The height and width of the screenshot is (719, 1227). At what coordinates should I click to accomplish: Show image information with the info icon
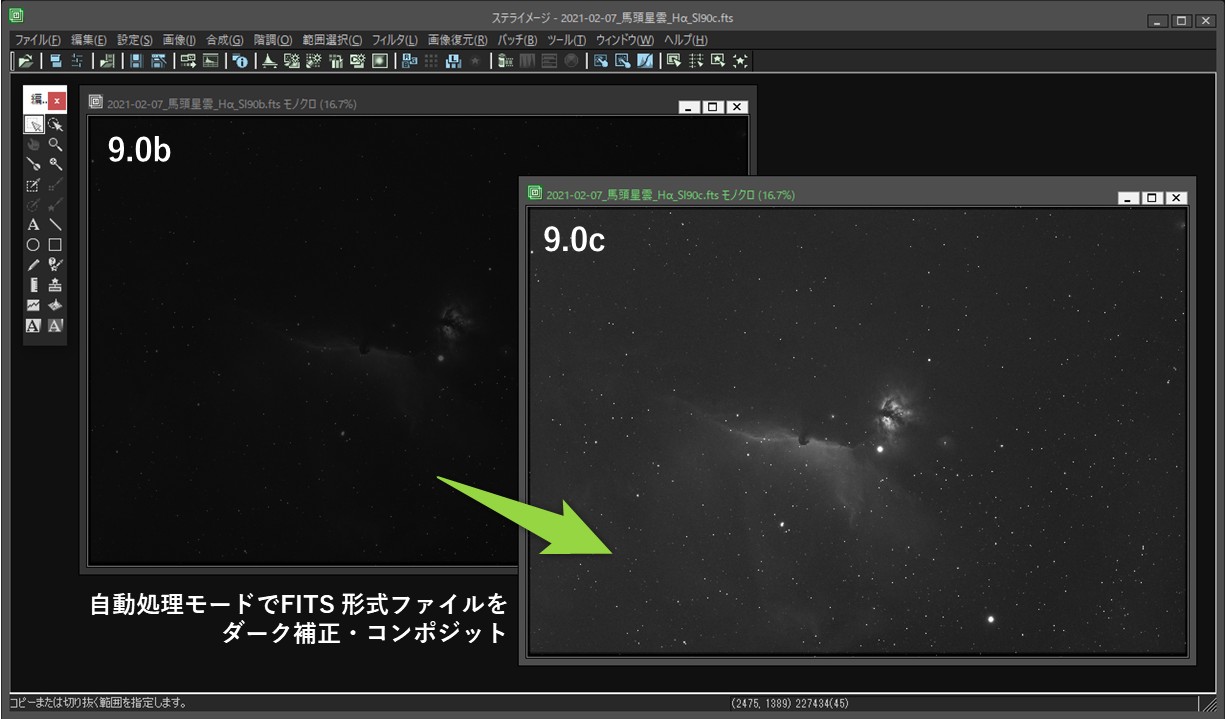[239, 61]
